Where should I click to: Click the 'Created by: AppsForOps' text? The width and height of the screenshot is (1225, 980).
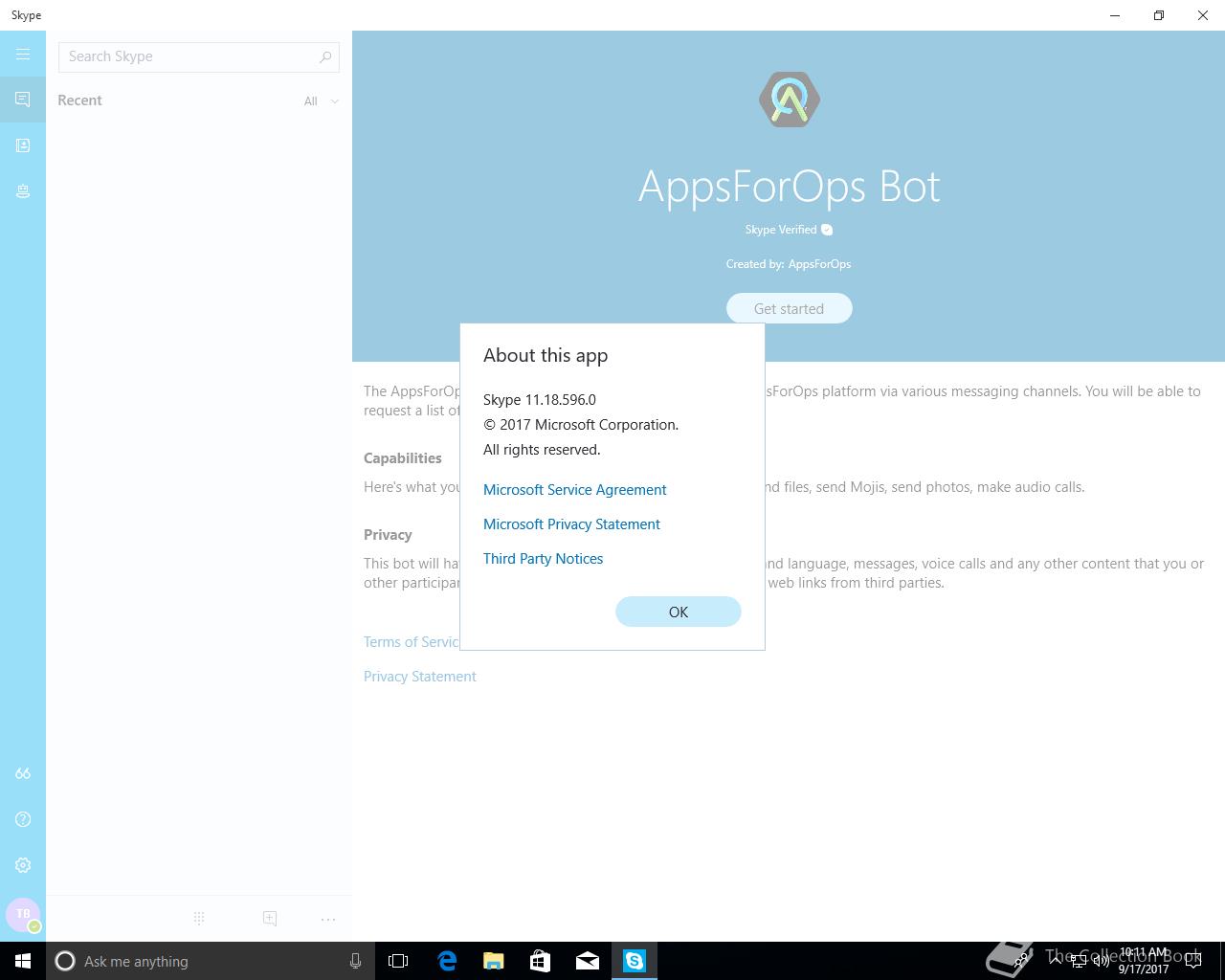pos(789,264)
